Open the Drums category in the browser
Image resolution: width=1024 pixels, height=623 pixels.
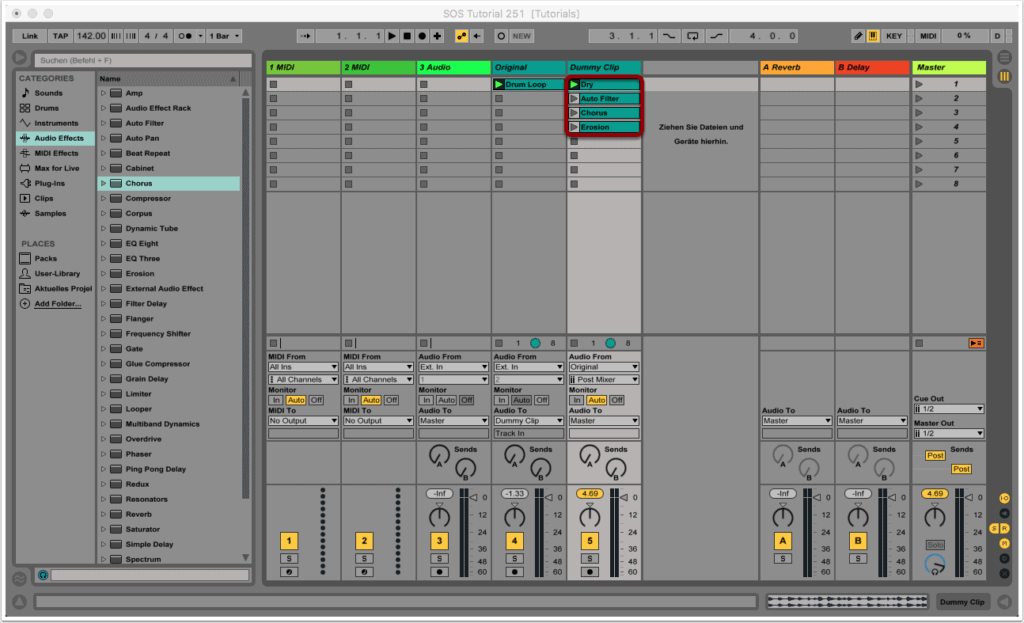(47, 108)
